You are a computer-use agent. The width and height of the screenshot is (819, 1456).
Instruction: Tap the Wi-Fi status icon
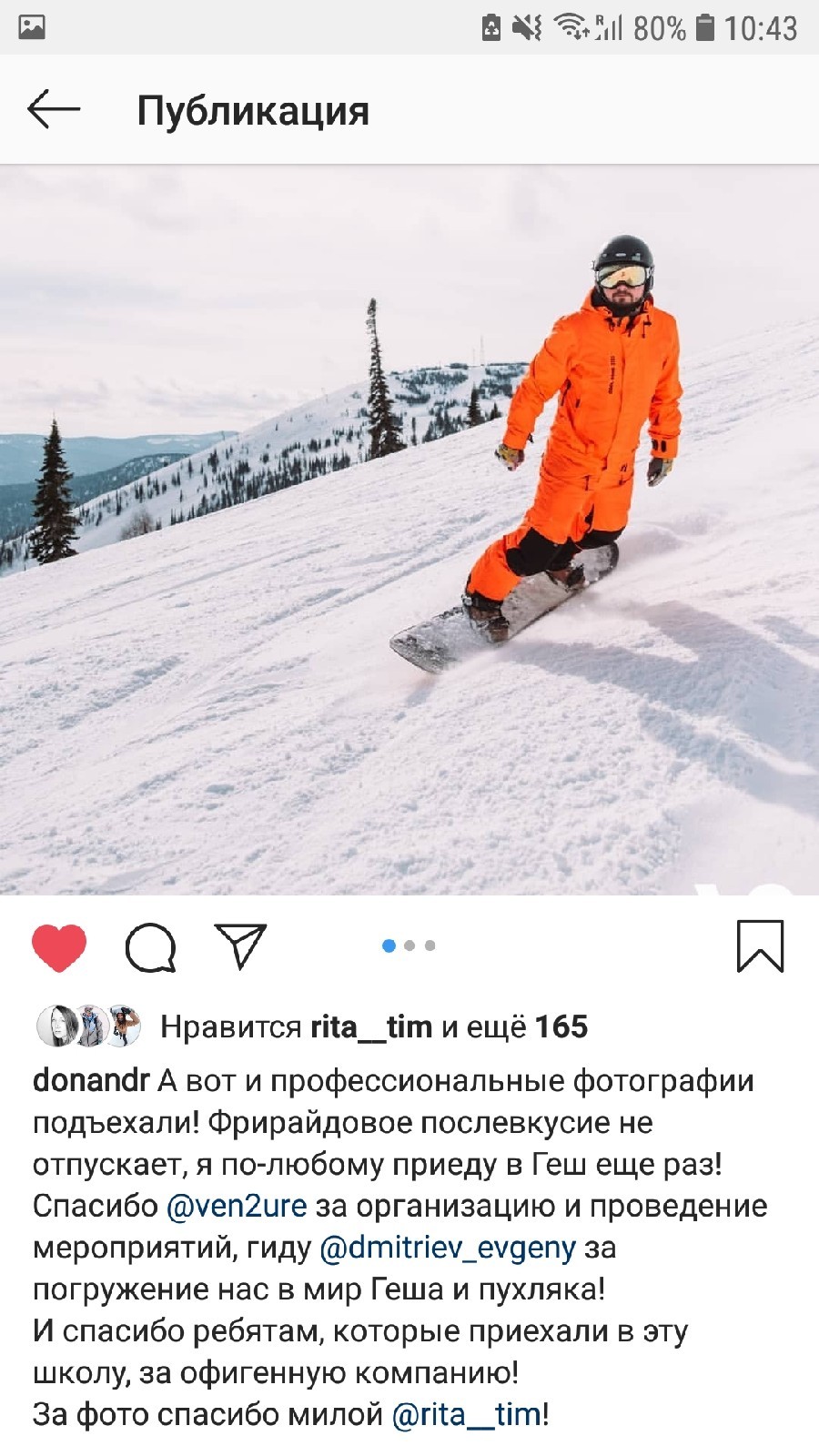[x=572, y=27]
